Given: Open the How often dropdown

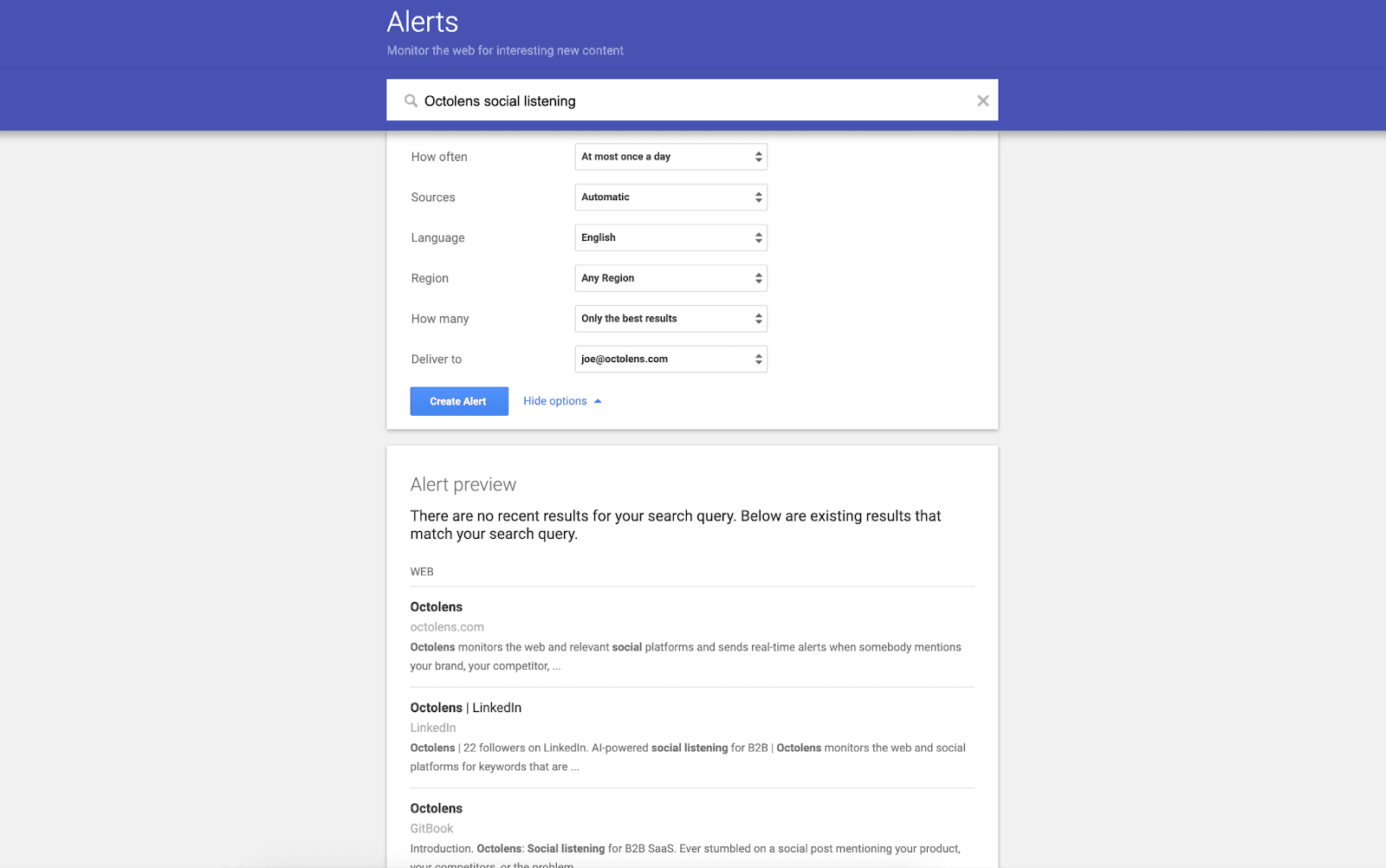Looking at the screenshot, I should (x=670, y=156).
